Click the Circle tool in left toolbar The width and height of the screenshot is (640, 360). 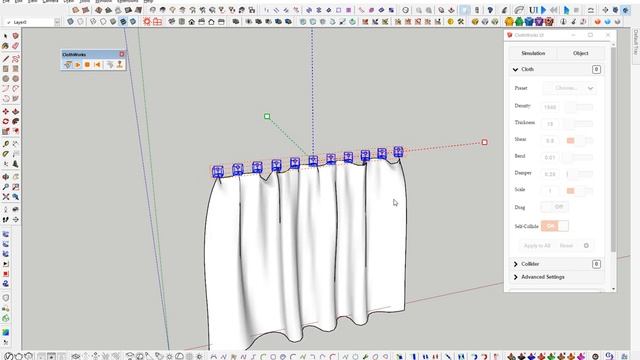pyautogui.click(x=5, y=79)
